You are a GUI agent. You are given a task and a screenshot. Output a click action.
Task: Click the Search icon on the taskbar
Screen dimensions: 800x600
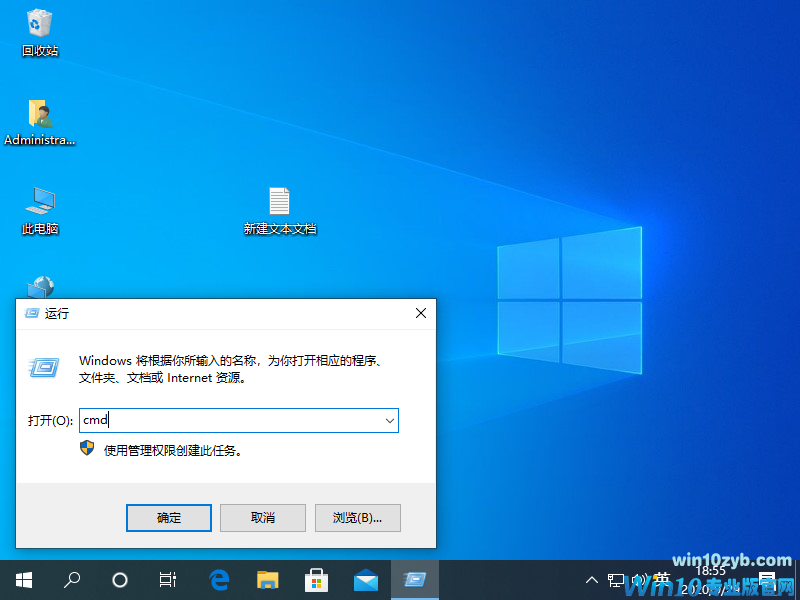point(70,580)
